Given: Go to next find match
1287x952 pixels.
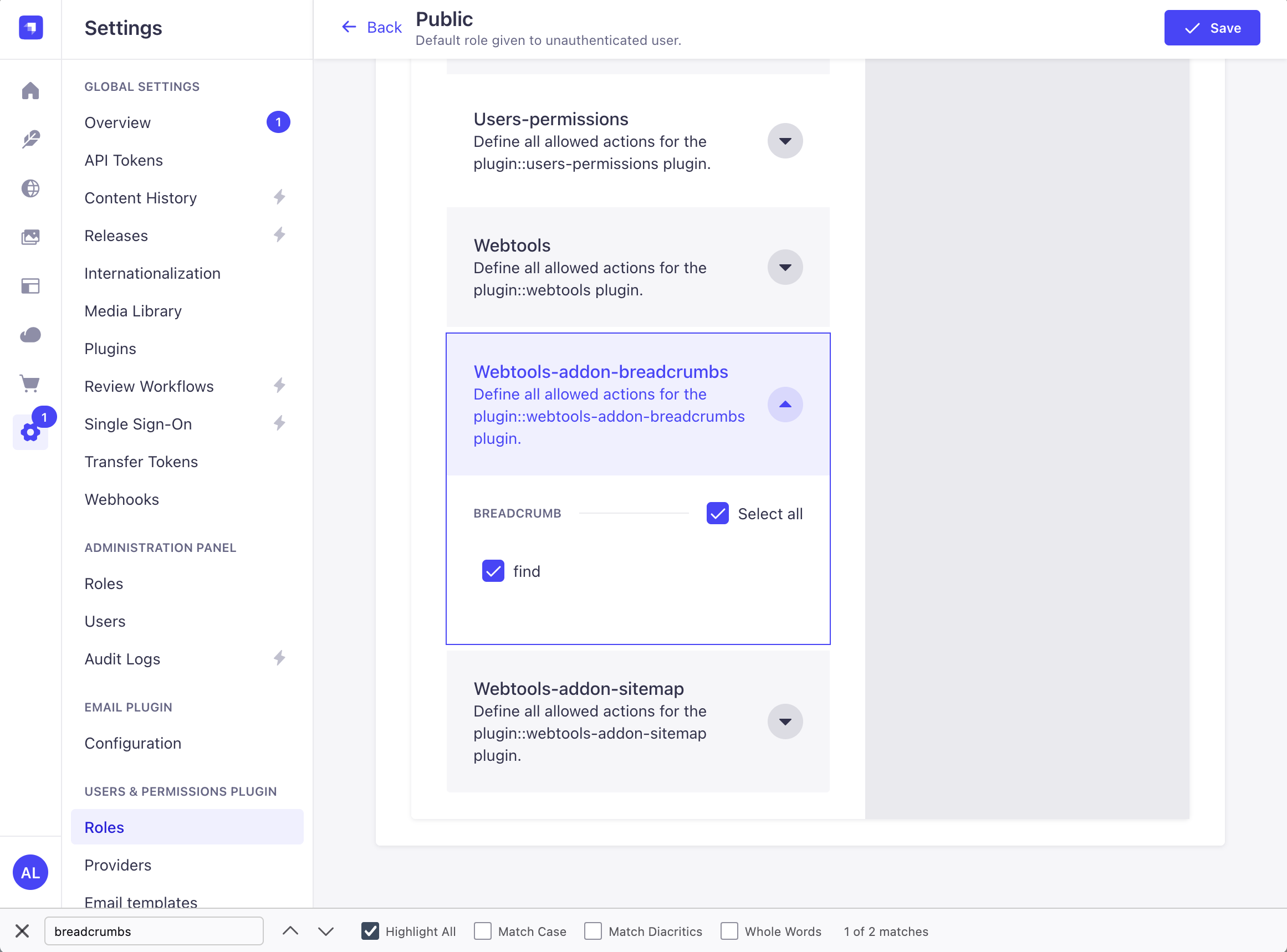Looking at the screenshot, I should tap(326, 931).
